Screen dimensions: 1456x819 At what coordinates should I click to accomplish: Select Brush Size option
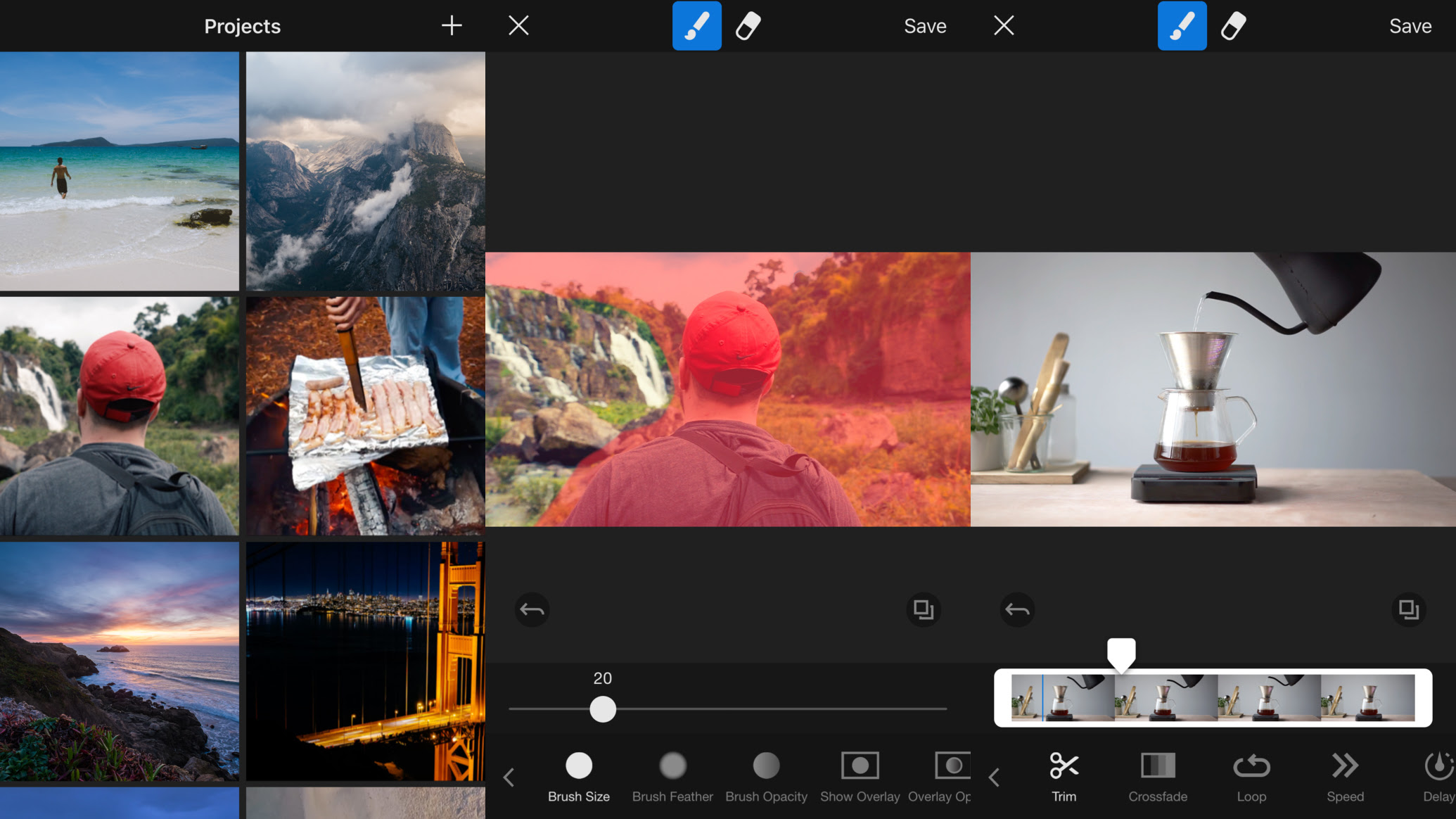pyautogui.click(x=579, y=777)
